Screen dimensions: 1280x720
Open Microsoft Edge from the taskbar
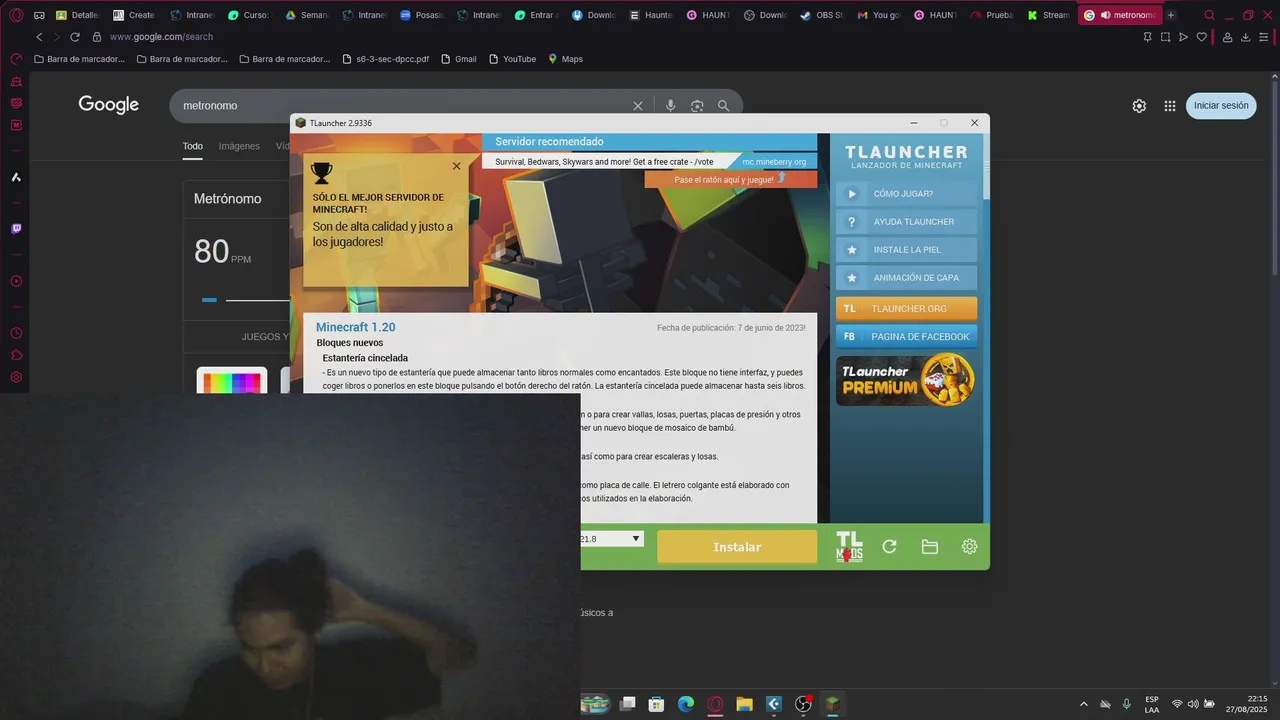pyautogui.click(x=686, y=704)
